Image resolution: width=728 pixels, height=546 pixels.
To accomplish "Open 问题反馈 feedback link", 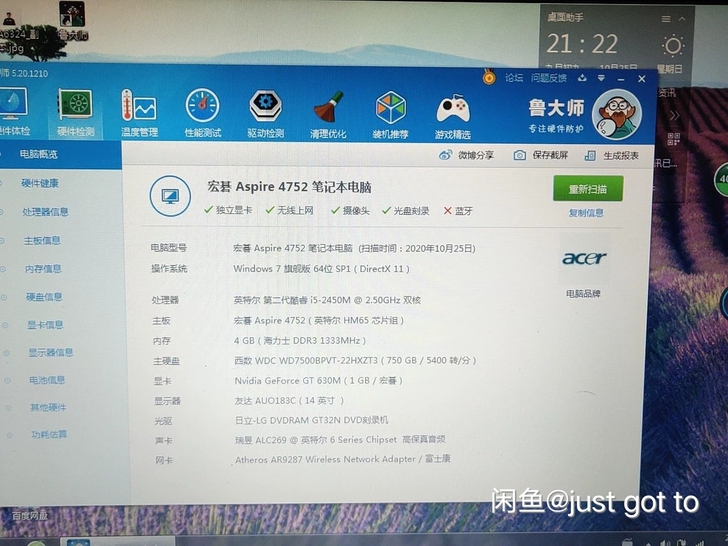I will click(549, 78).
